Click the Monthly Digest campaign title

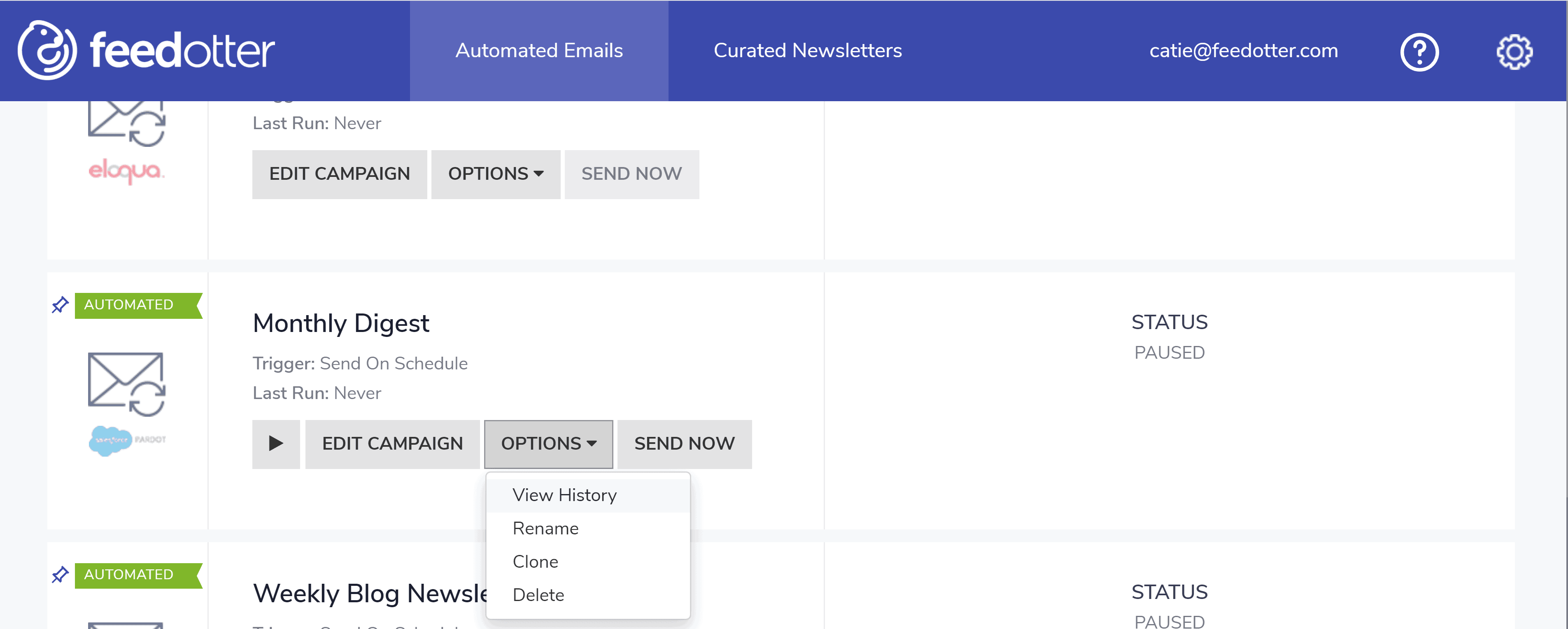[341, 324]
